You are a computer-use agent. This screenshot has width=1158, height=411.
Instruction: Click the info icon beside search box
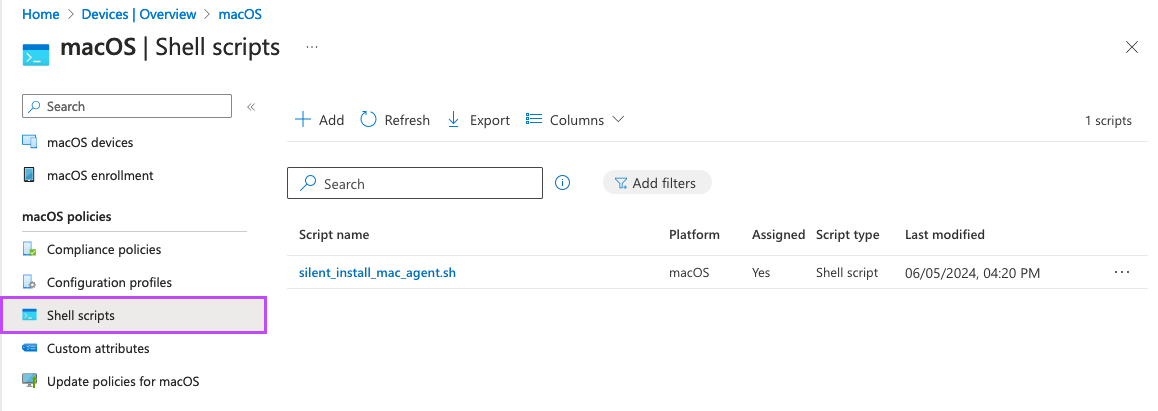pos(562,183)
